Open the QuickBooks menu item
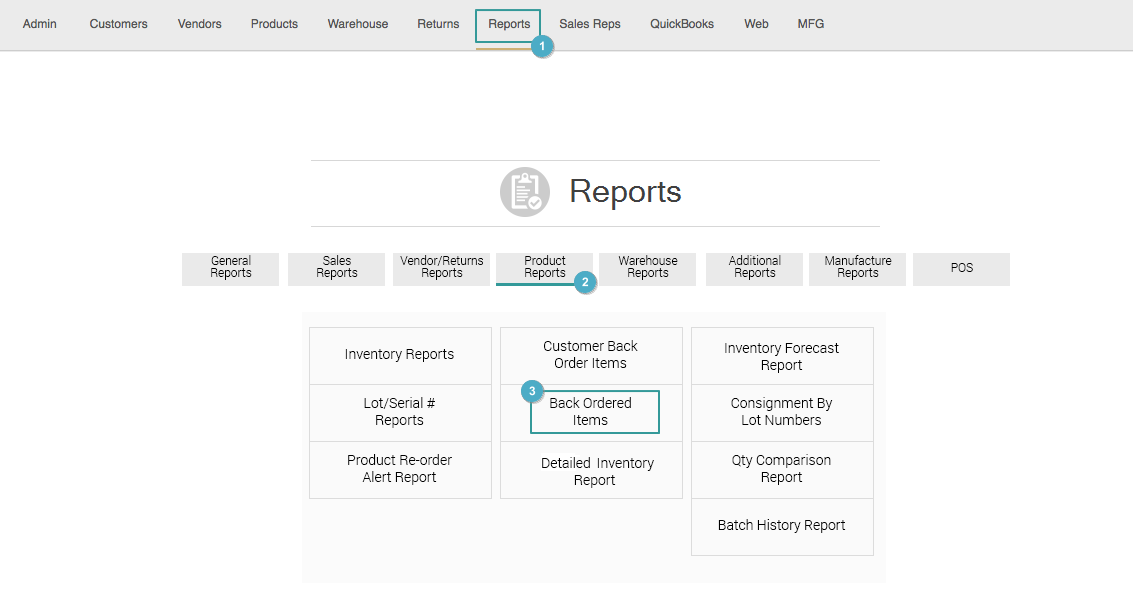Image resolution: width=1133 pixels, height=596 pixels. [681, 24]
